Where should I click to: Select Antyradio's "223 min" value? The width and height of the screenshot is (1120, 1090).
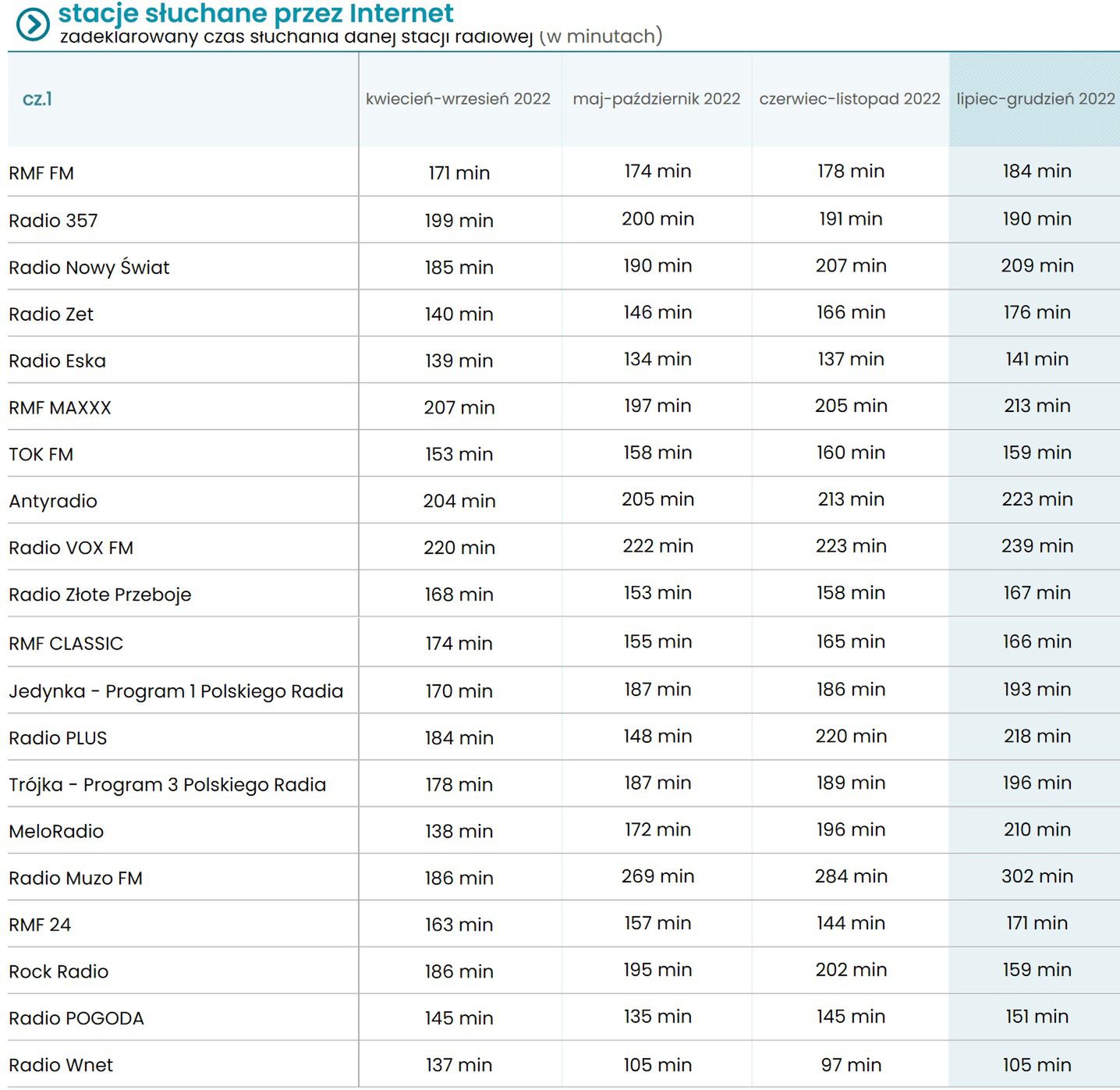click(1037, 500)
